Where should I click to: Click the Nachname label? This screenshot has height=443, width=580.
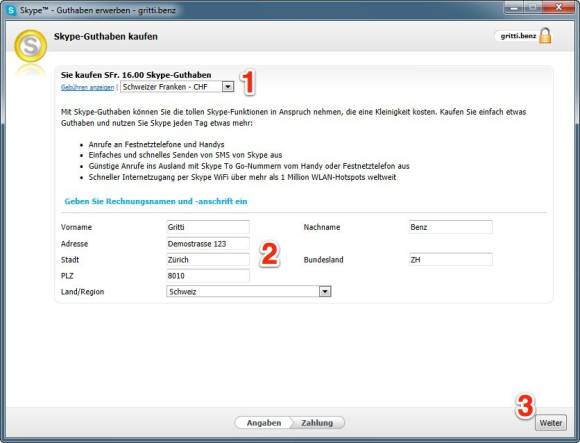(322, 227)
